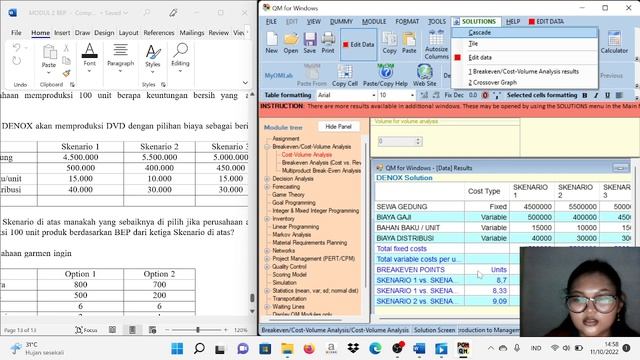Click the Edit Data toolbar button

click(358, 44)
